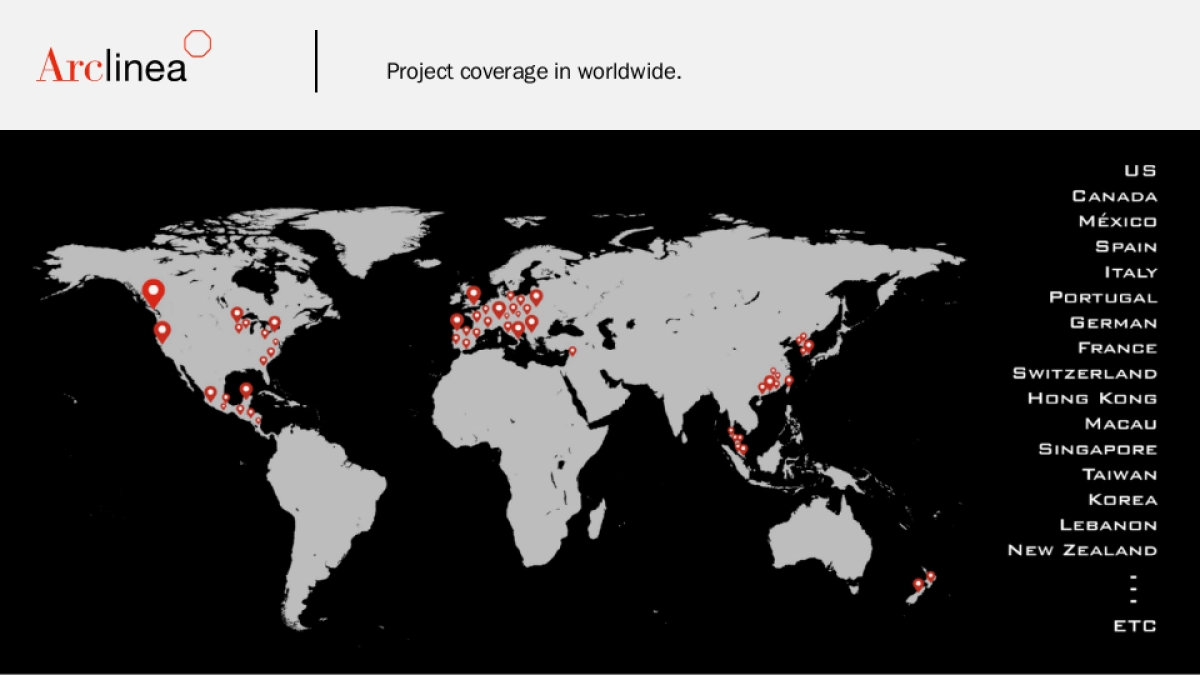This screenshot has height=675, width=1200.
Task: Click 'ETC' at the bottom of the list
Action: pyautogui.click(x=1135, y=626)
